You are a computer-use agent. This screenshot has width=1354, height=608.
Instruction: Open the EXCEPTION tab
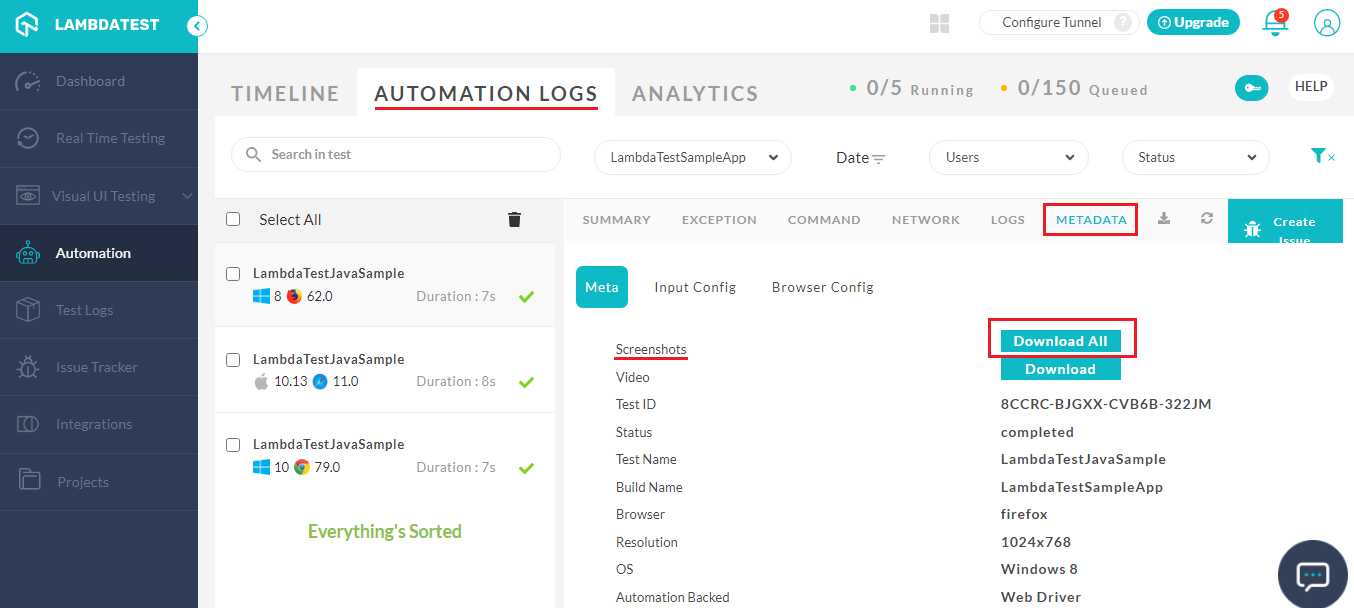pyautogui.click(x=719, y=220)
